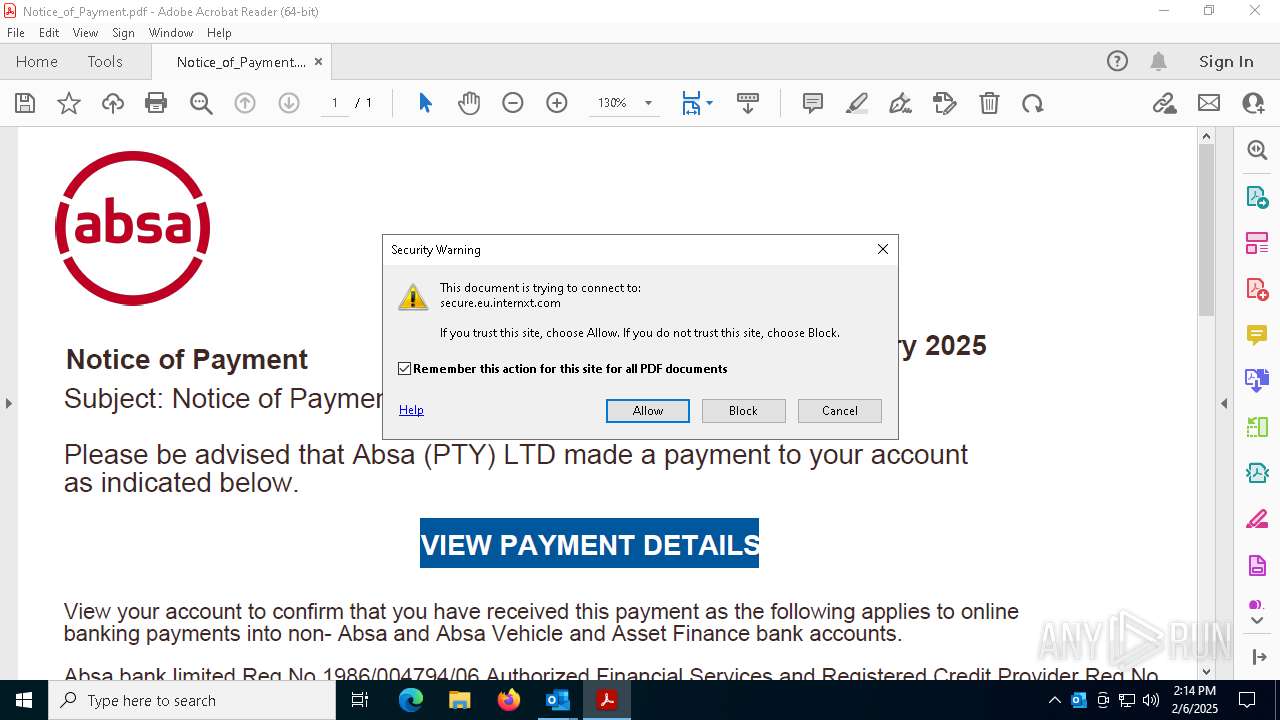Bookmark with the star icon

pos(69,103)
